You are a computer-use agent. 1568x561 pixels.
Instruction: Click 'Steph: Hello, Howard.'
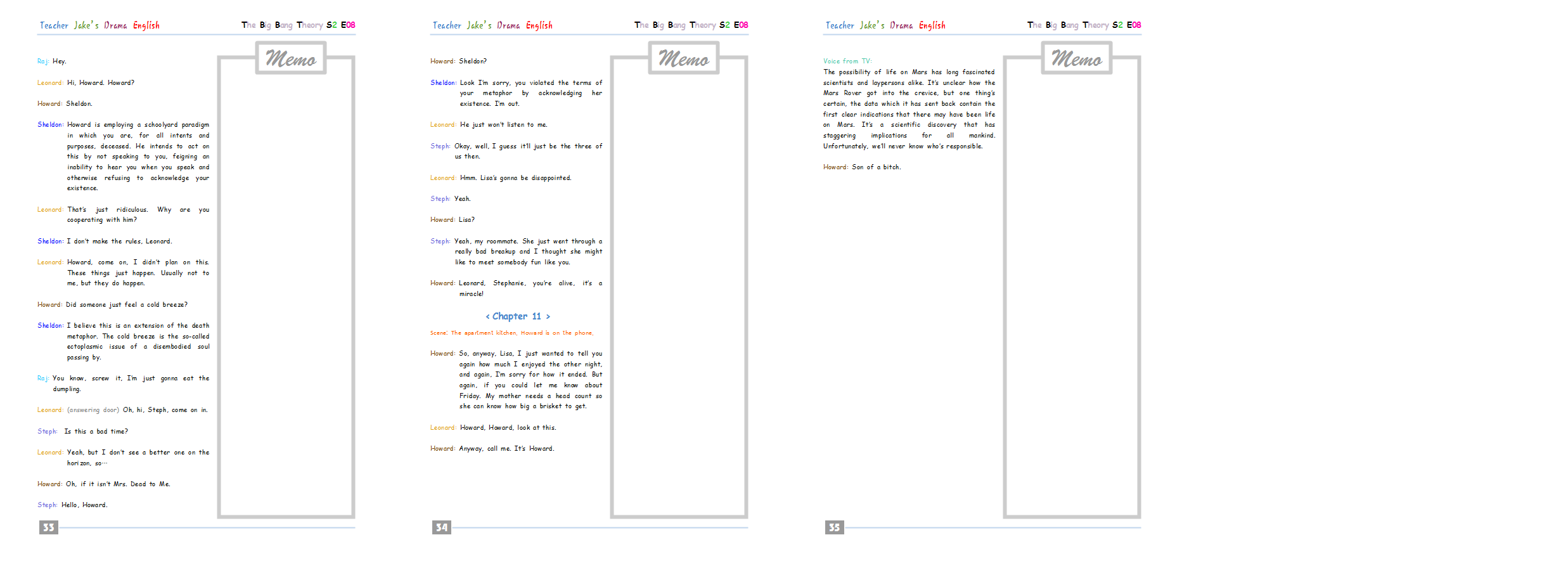pyautogui.click(x=72, y=505)
